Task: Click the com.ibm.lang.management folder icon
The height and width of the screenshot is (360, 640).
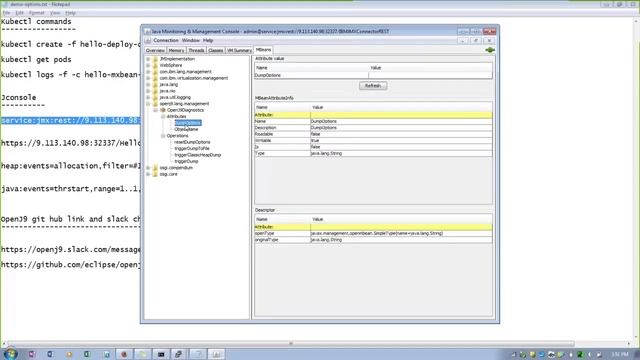Action: pyautogui.click(x=155, y=71)
